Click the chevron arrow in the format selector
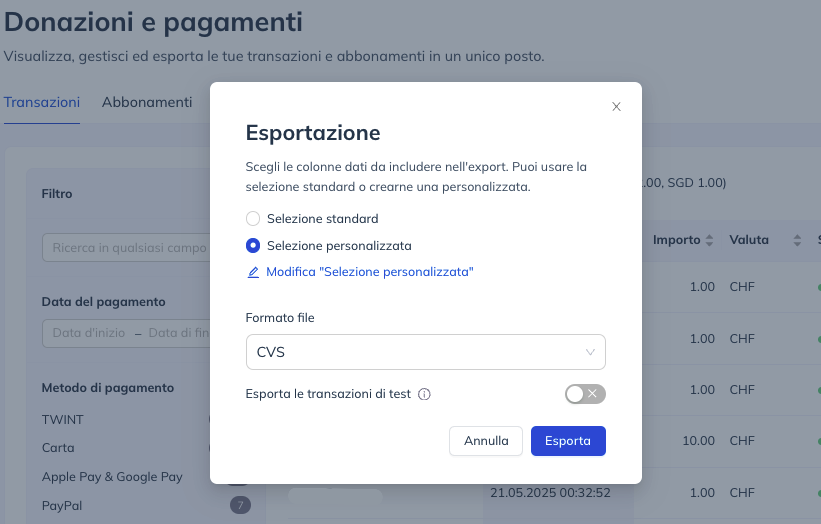 [x=590, y=352]
